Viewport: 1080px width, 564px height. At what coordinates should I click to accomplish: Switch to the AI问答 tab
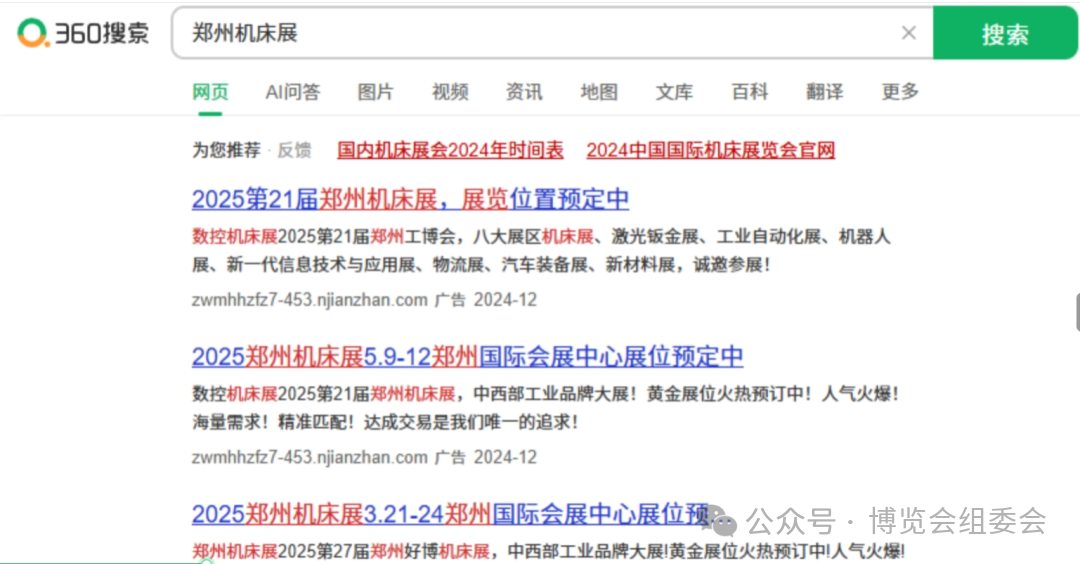point(293,92)
